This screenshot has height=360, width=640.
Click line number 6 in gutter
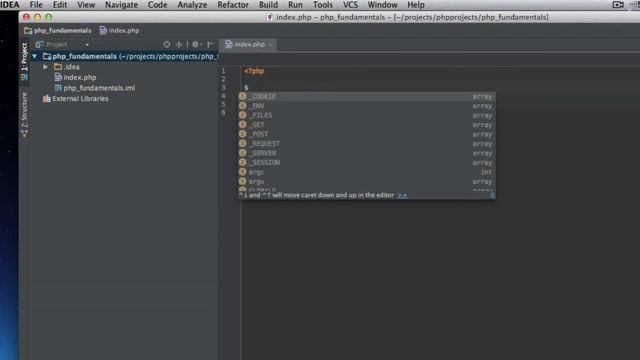(x=223, y=113)
